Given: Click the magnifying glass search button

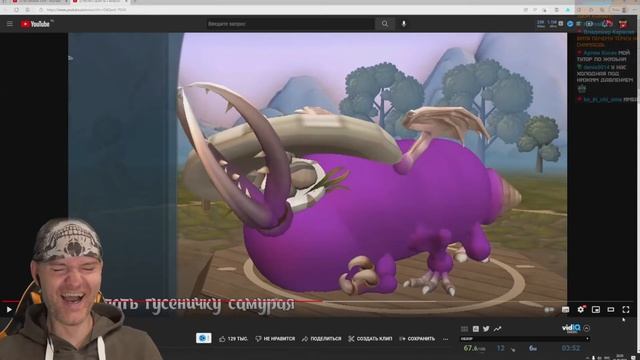Looking at the screenshot, I should 385,24.
